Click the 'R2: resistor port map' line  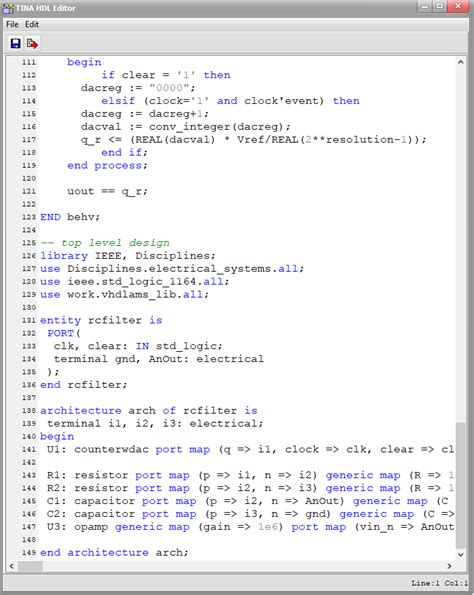click(250, 488)
